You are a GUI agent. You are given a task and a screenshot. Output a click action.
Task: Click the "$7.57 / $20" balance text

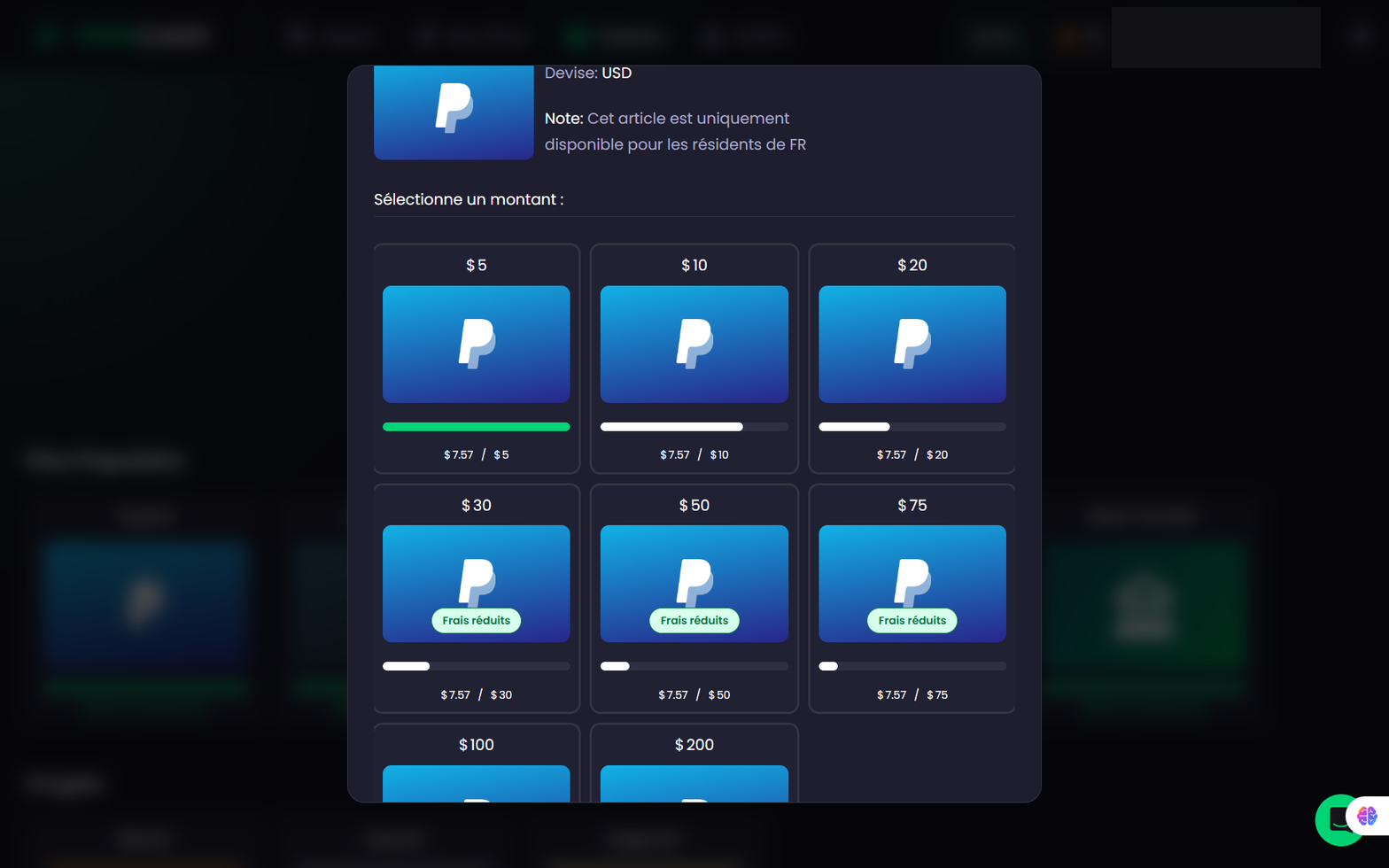point(912,454)
